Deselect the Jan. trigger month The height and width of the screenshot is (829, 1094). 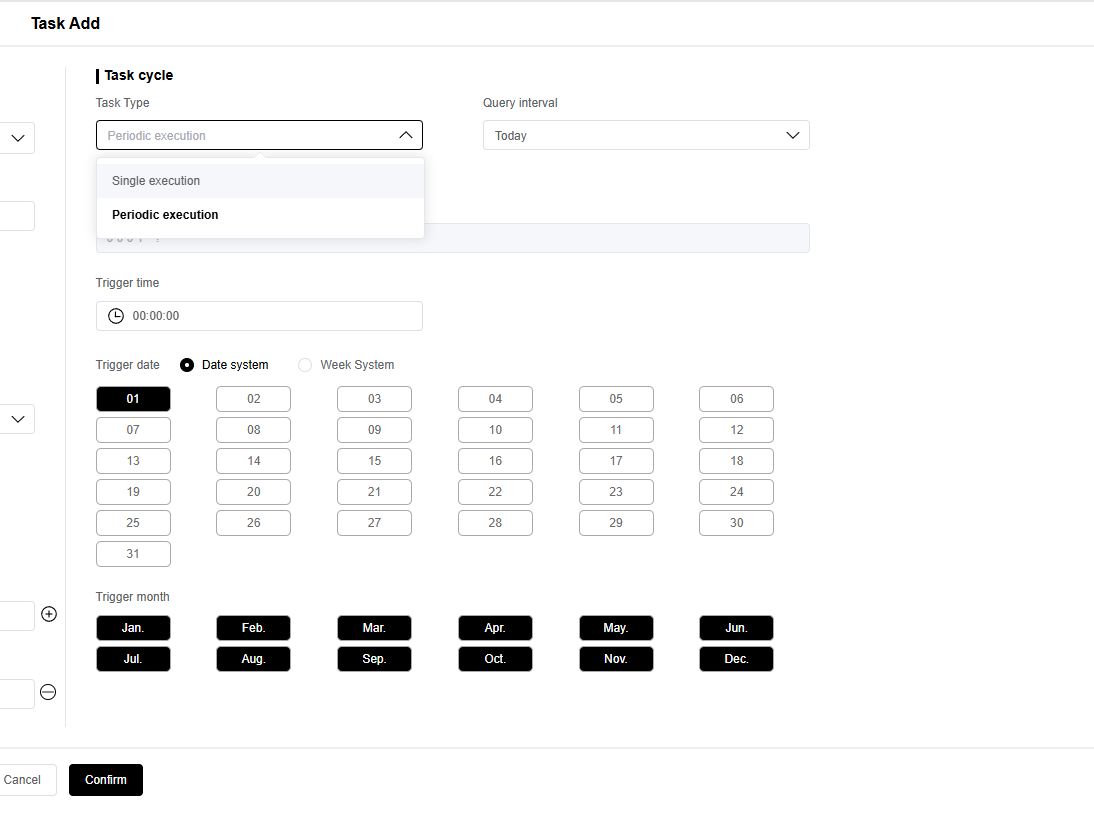pyautogui.click(x=133, y=628)
